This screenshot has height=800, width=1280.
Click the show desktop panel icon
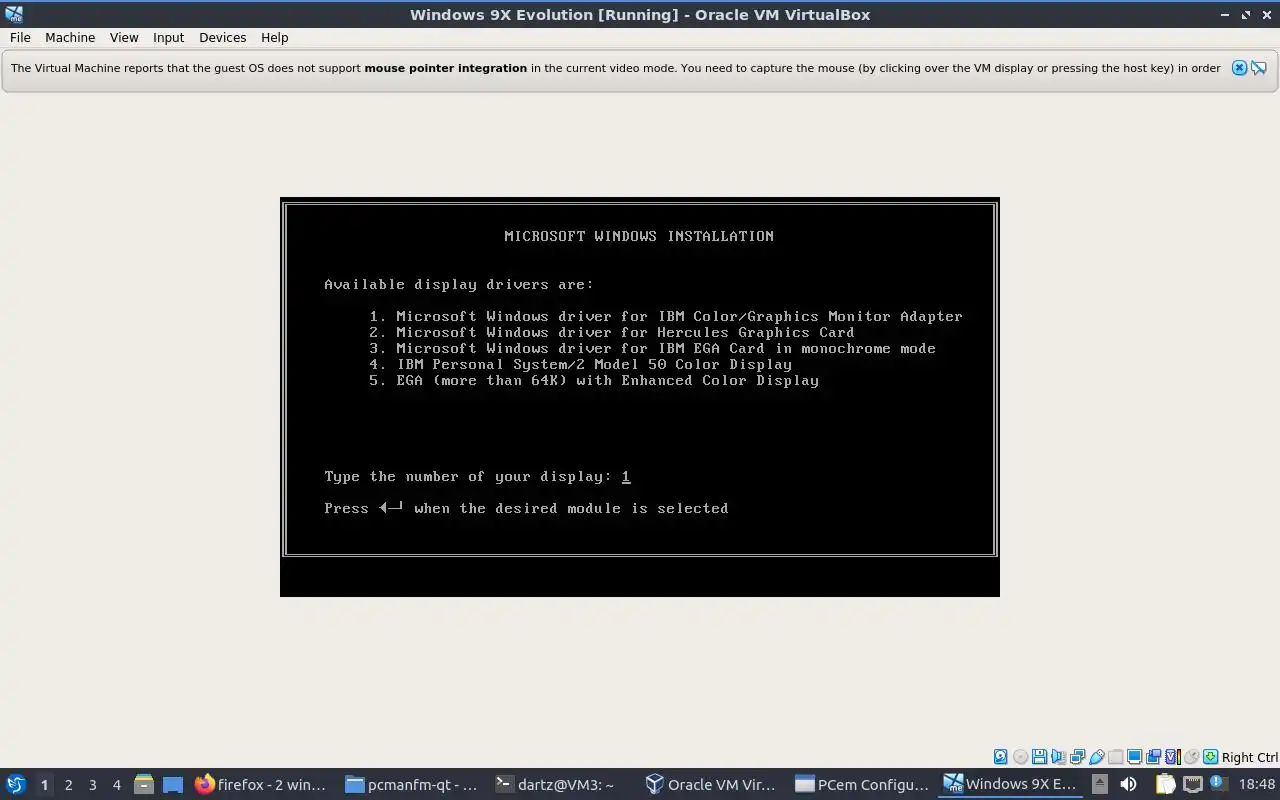173,784
